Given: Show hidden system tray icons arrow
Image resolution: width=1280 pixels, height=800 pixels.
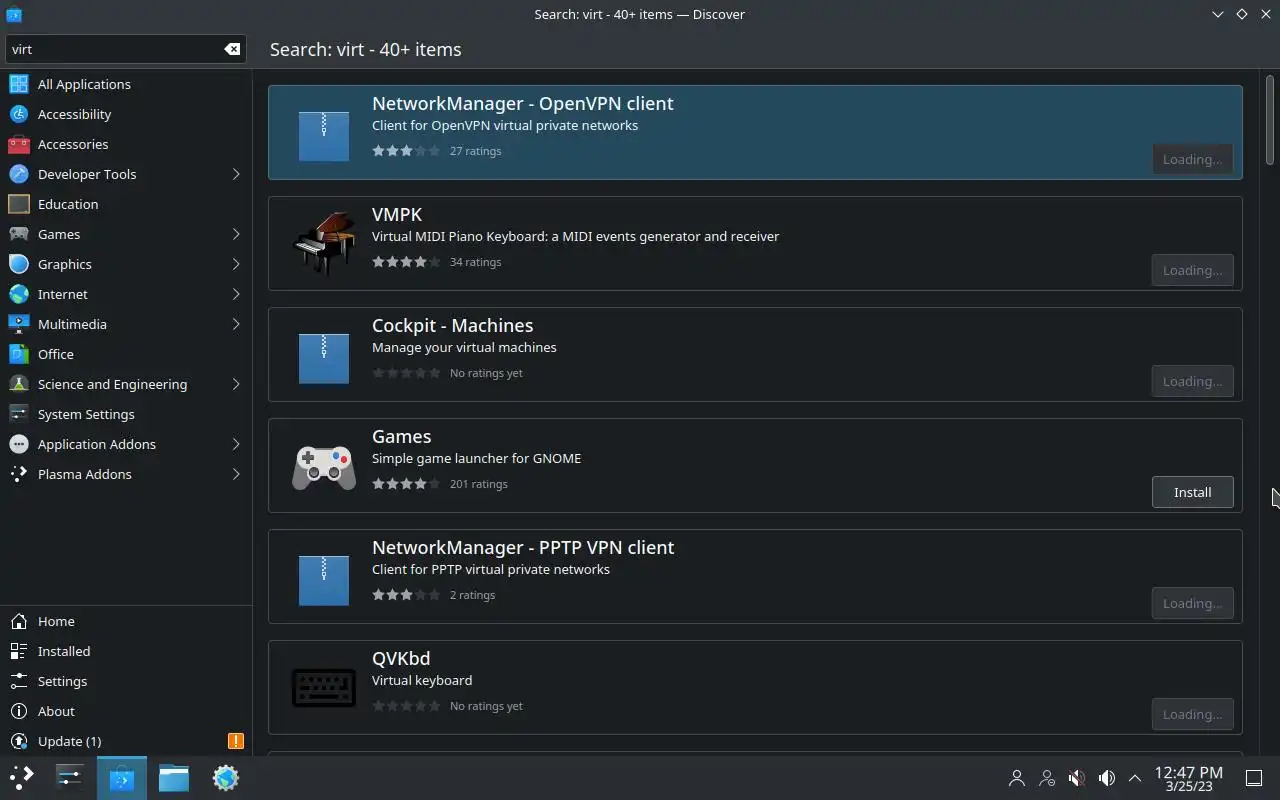Looking at the screenshot, I should pyautogui.click(x=1135, y=778).
